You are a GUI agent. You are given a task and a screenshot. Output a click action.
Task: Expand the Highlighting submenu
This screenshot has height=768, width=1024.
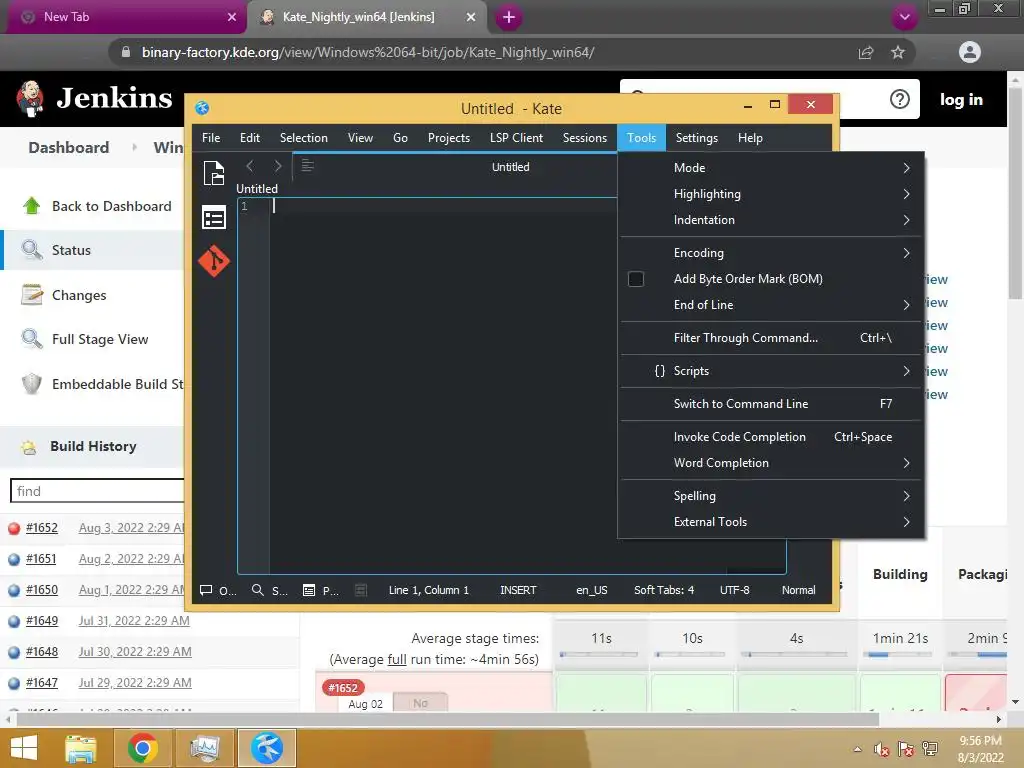click(771, 194)
